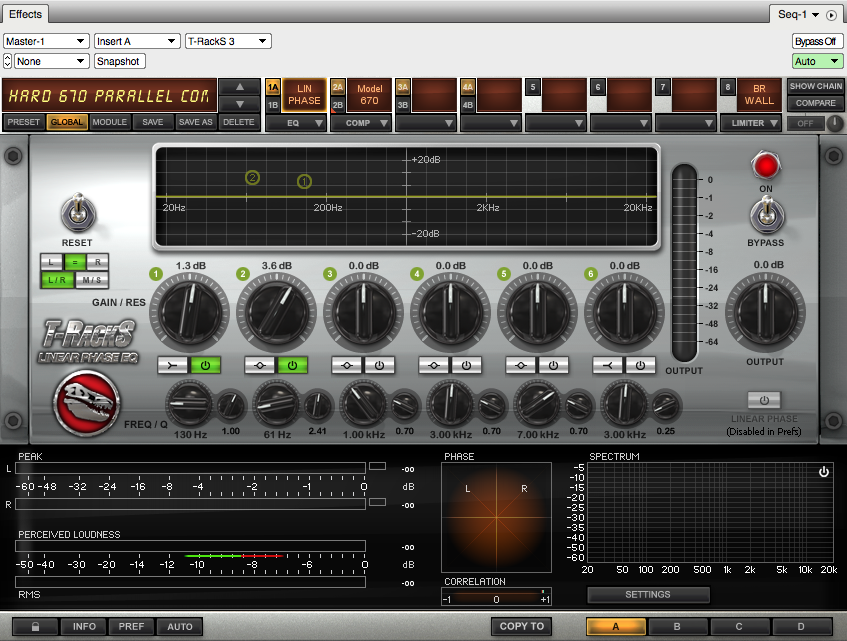The height and width of the screenshot is (641, 847).
Task: Toggle band 1 power button on
Action: (205, 366)
